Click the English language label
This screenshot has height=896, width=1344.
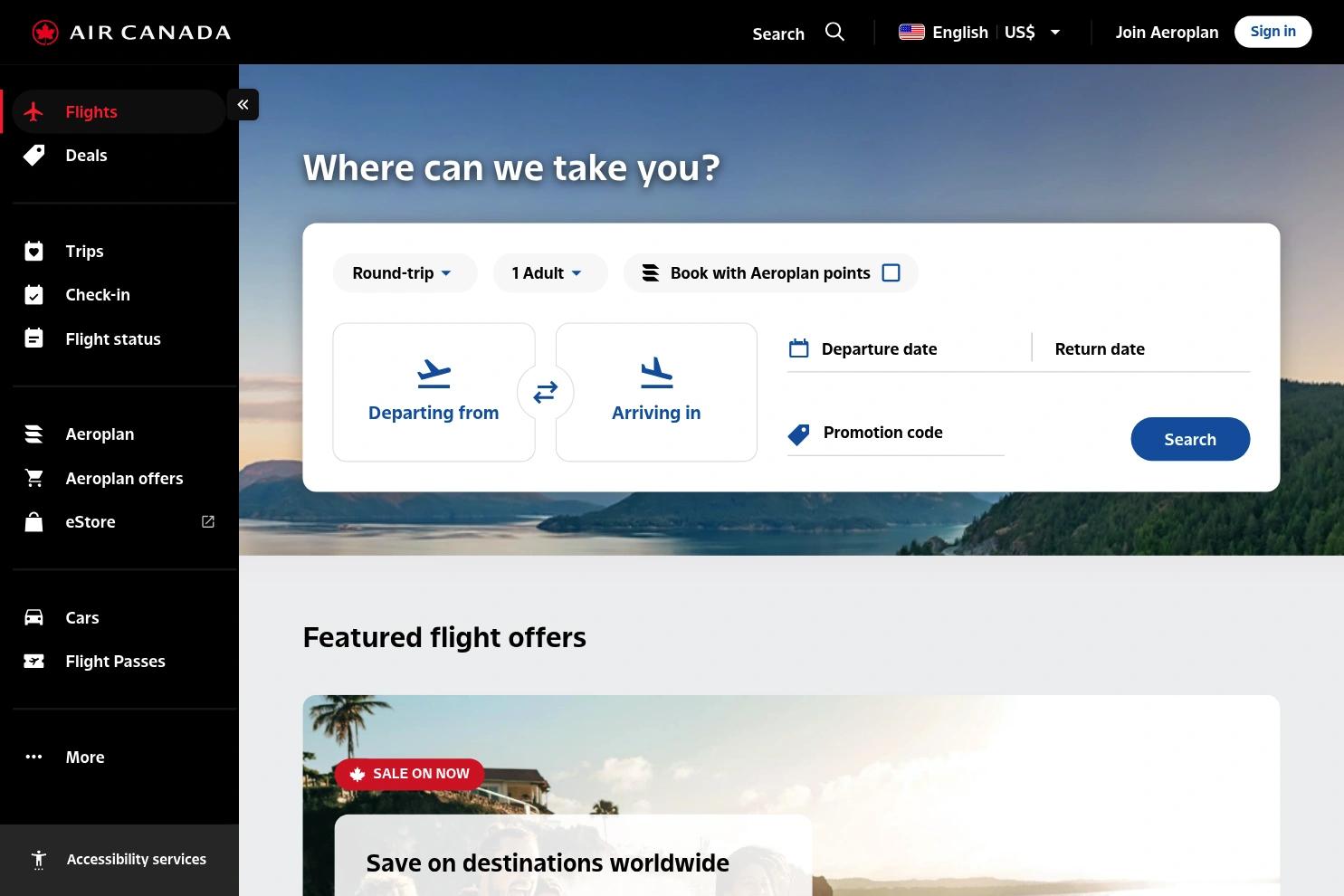tap(960, 33)
